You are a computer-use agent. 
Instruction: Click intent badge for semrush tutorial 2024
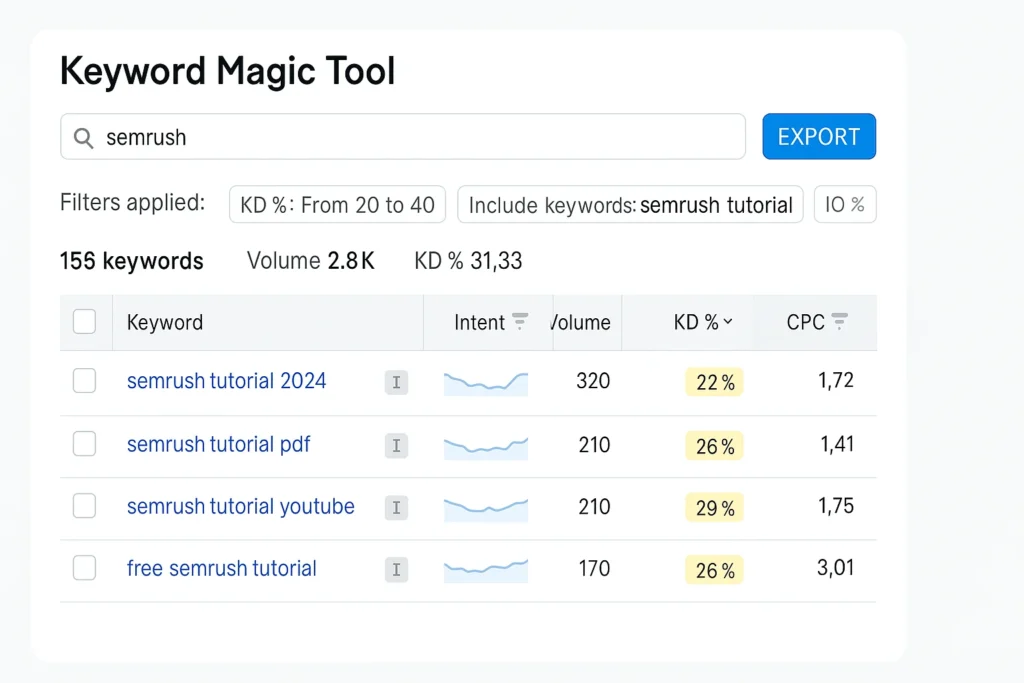396,382
